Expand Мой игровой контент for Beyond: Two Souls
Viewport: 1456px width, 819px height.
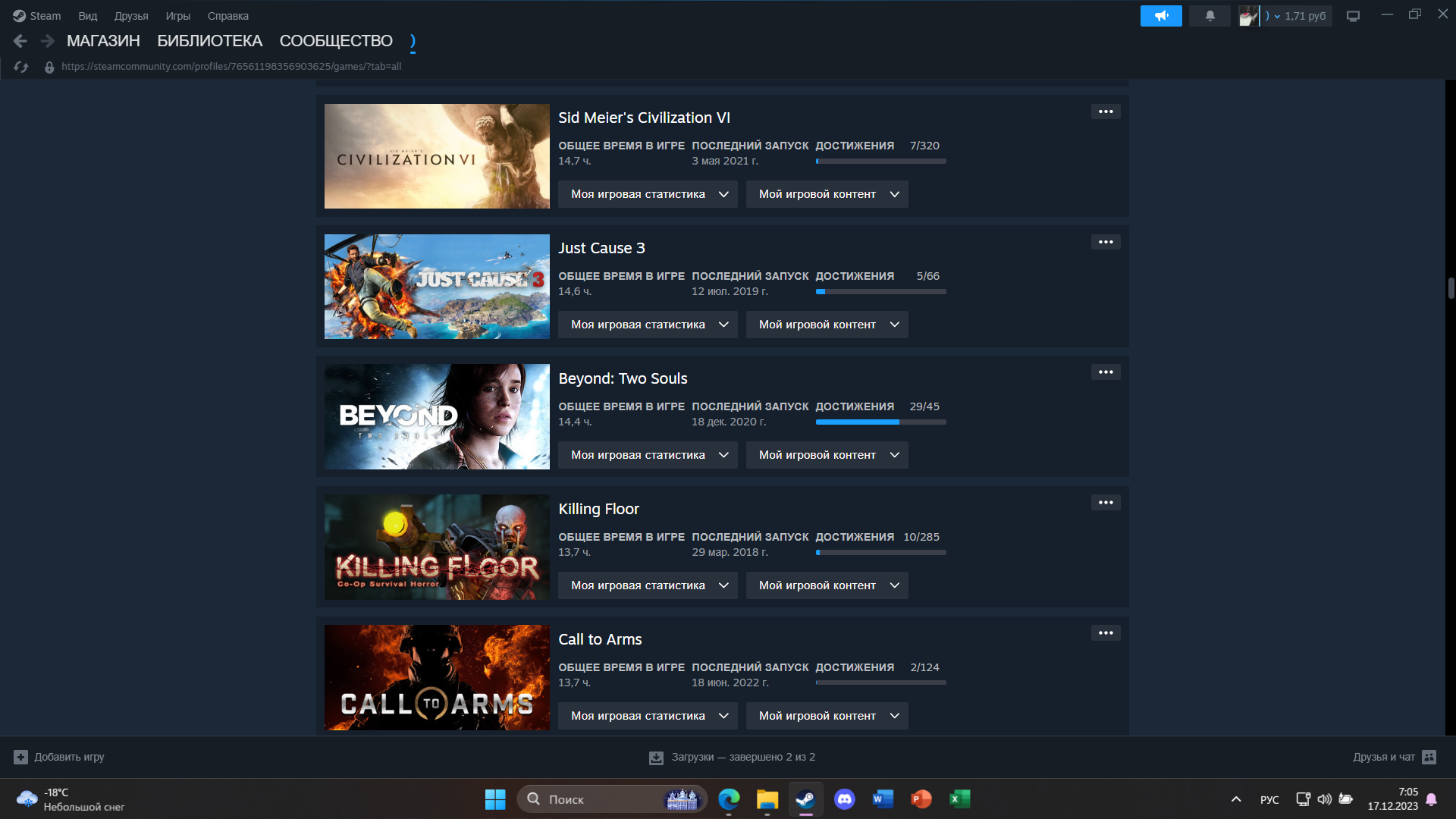point(827,455)
